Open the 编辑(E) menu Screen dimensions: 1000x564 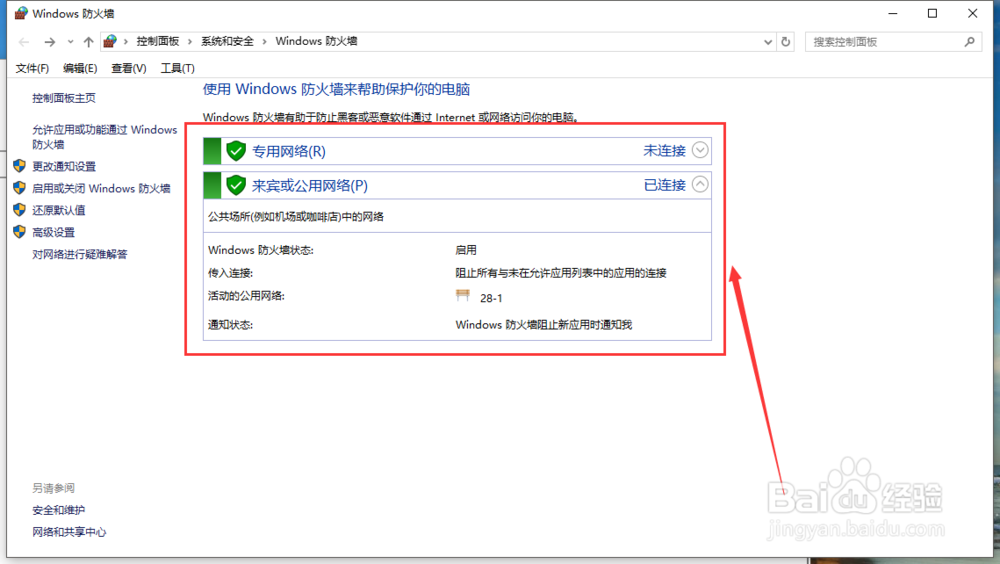point(80,68)
